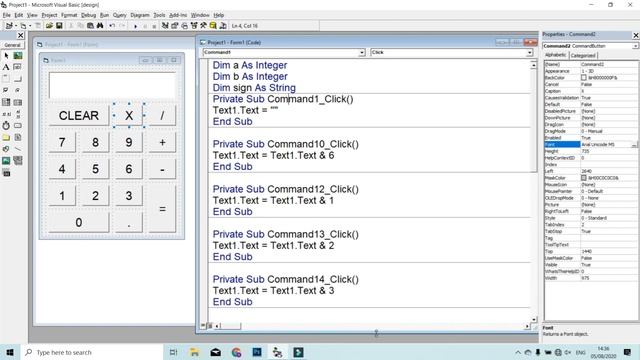
Task: Click the Add Form toolbar icon
Action: click(23, 26)
